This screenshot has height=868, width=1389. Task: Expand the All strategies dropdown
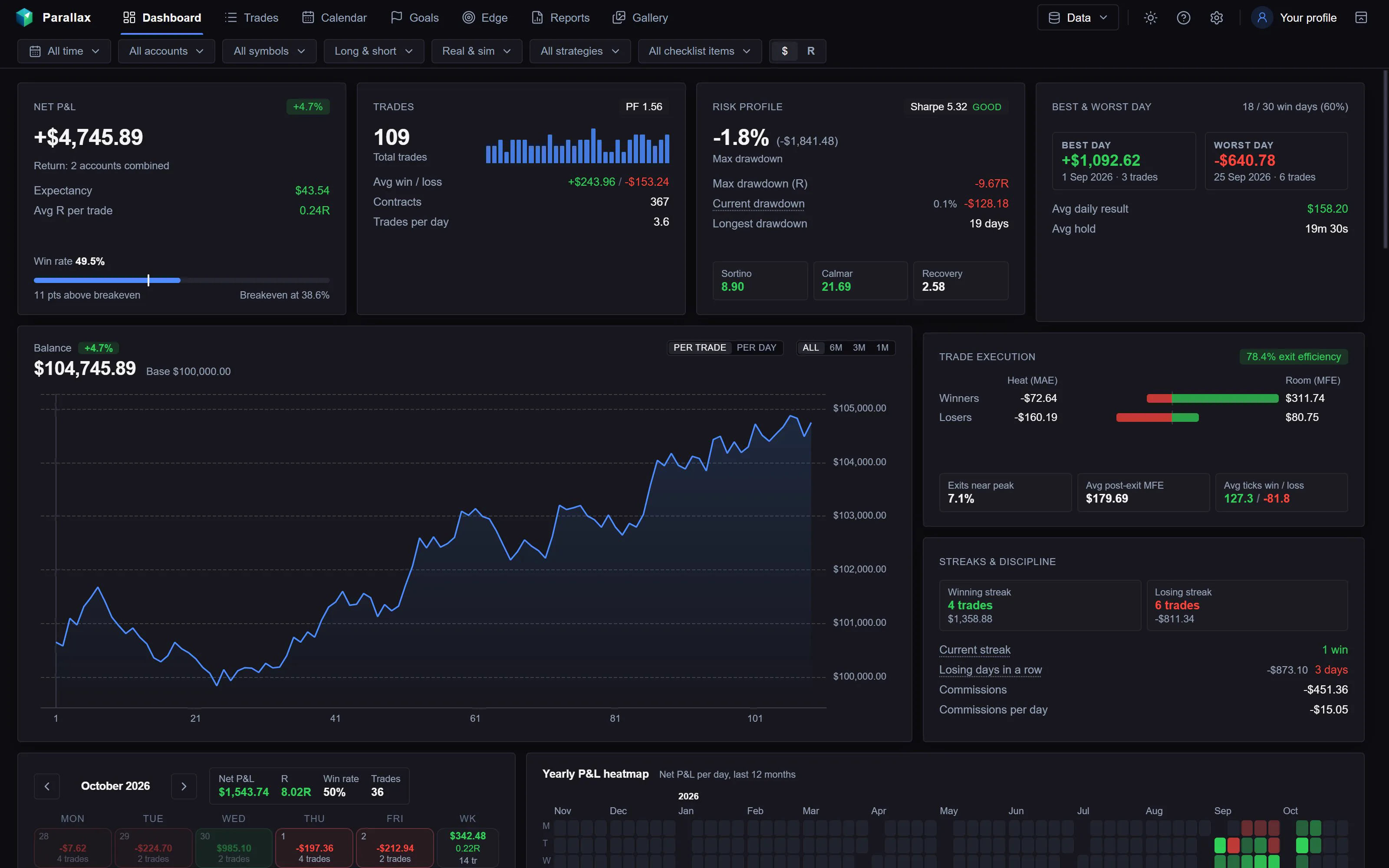tap(580, 51)
